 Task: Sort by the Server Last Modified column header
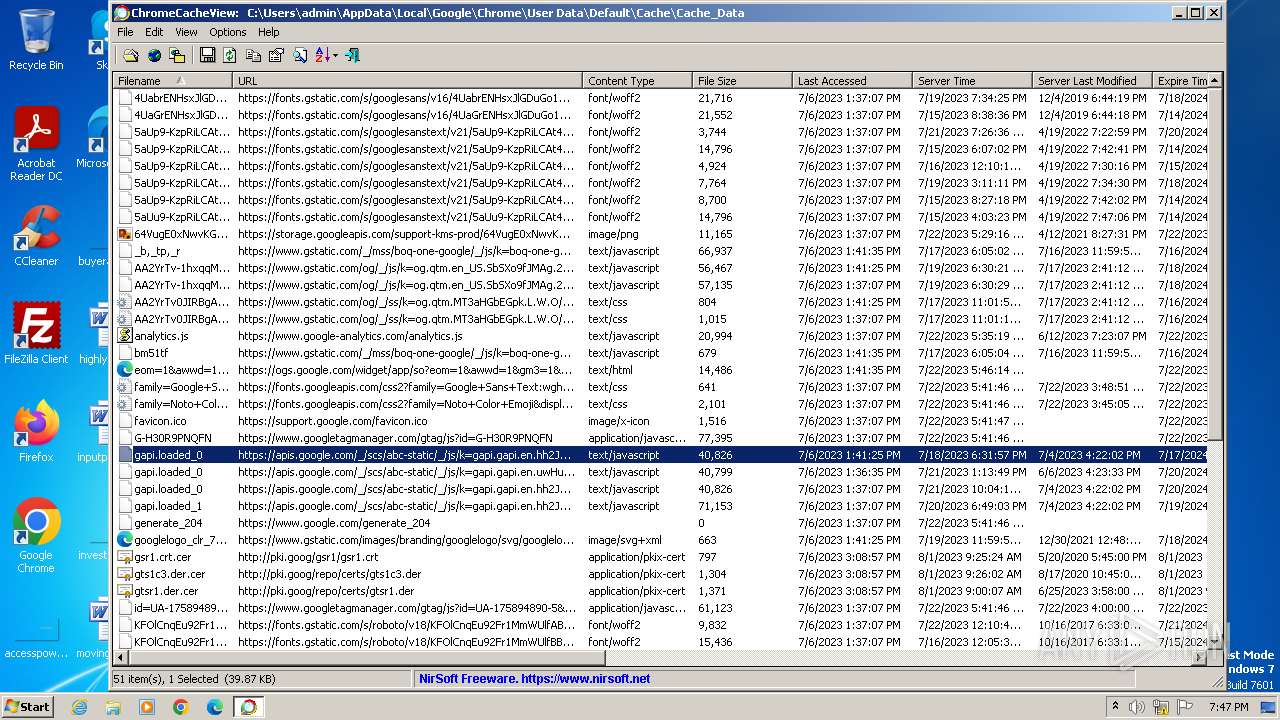click(x=1092, y=81)
